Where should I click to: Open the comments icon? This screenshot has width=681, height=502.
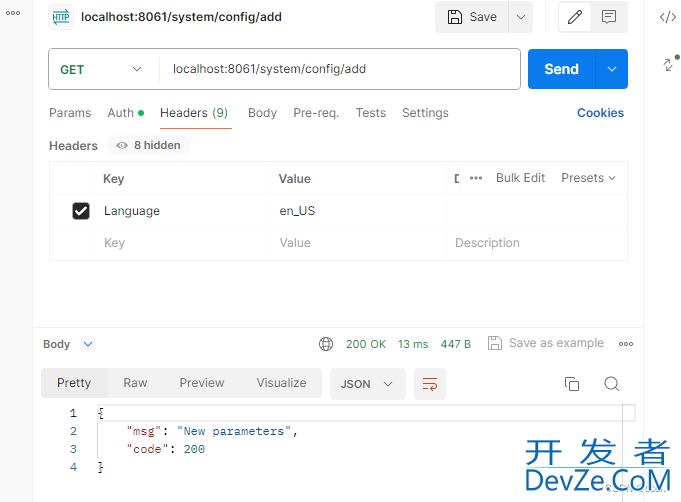(609, 17)
